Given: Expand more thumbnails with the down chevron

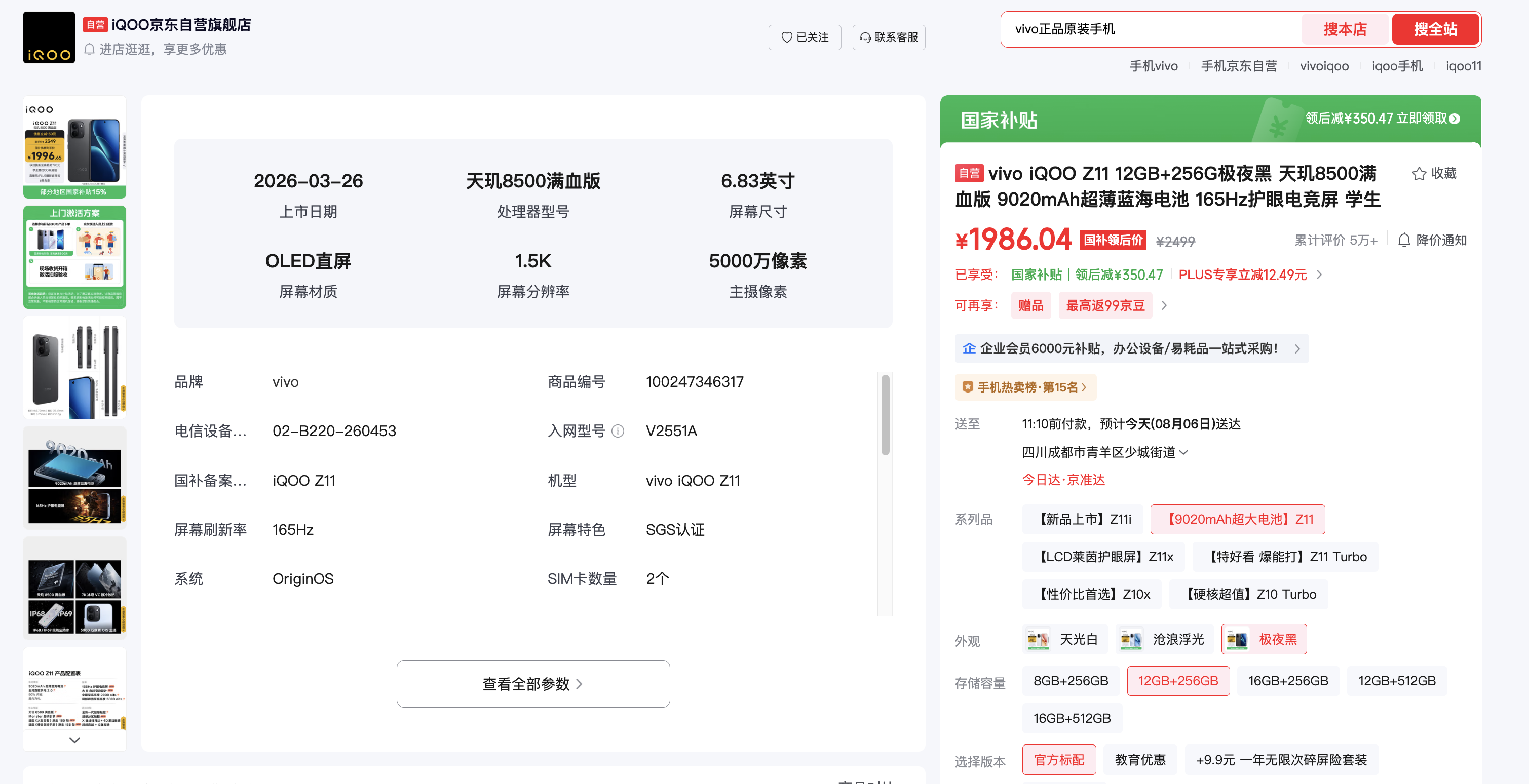Looking at the screenshot, I should pos(75,740).
